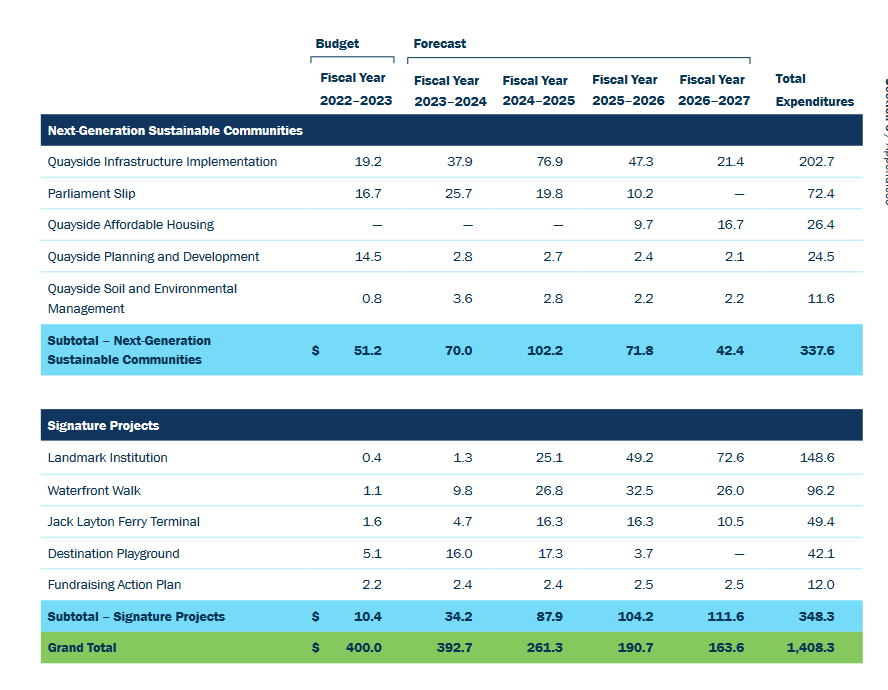The image size is (888, 690).
Task: Select the Fundraising Action Plan row label
Action: coord(114,585)
